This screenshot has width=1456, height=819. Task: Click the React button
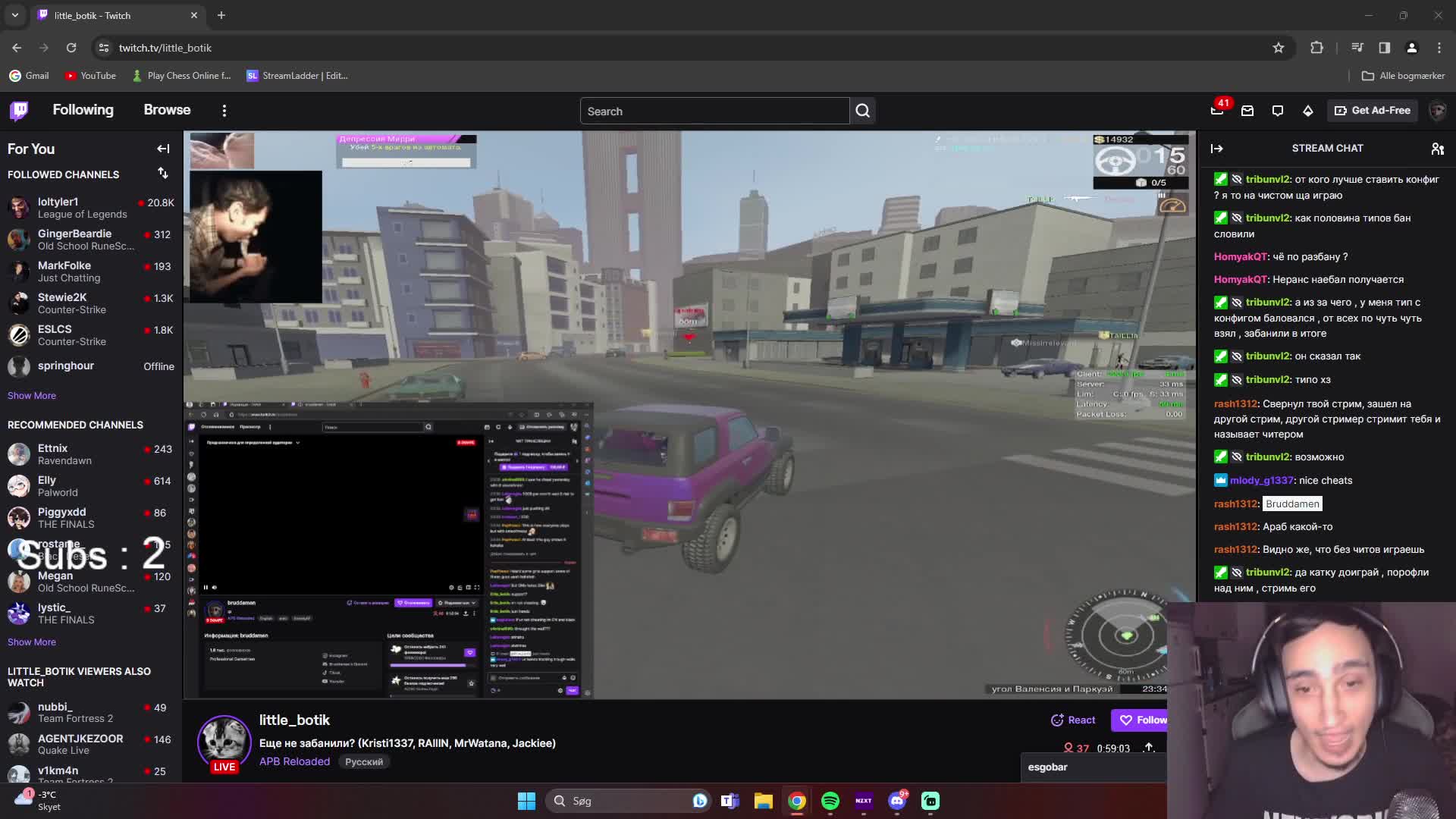coord(1073,720)
